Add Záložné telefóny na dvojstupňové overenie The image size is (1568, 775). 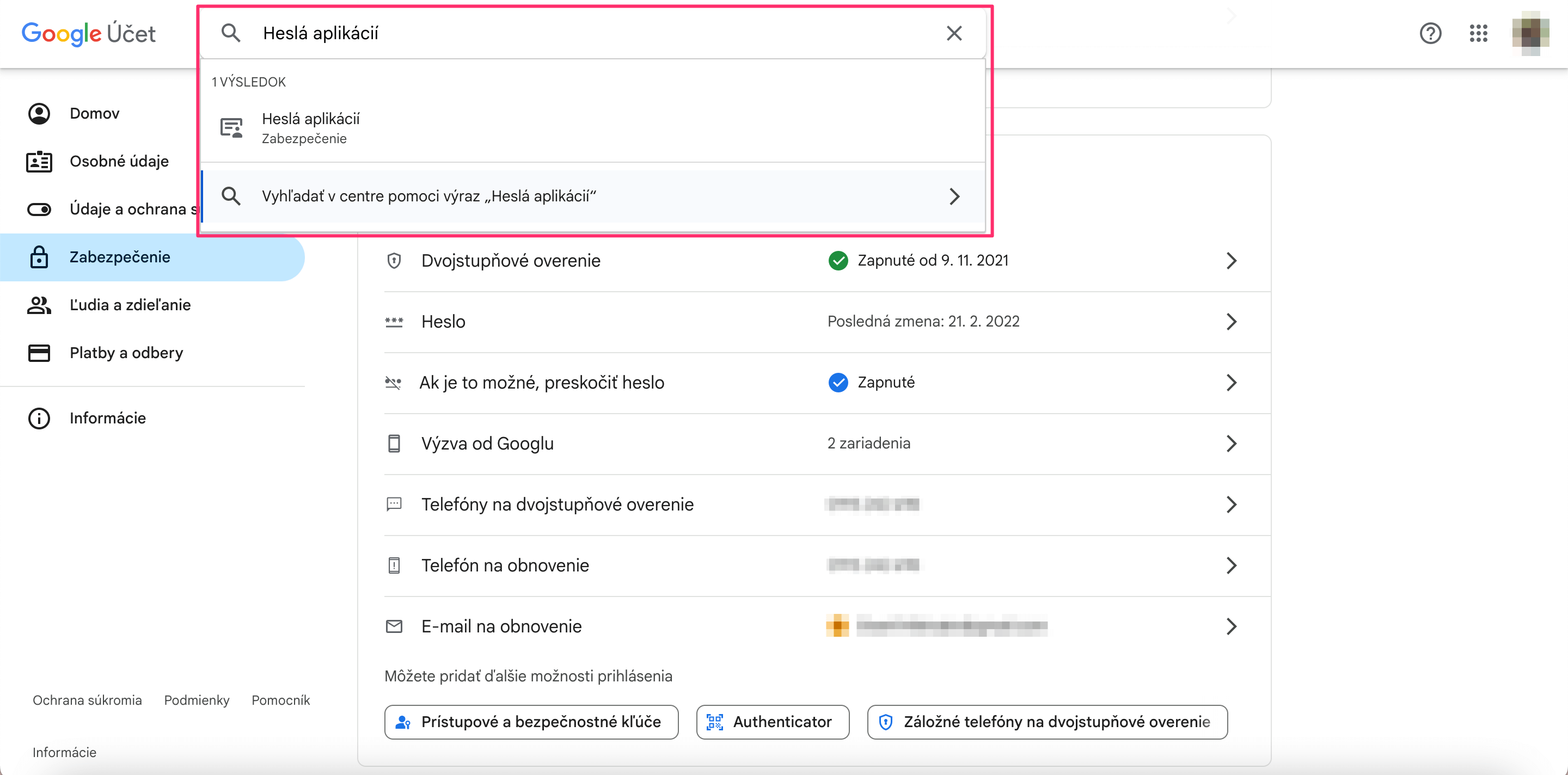point(1047,722)
